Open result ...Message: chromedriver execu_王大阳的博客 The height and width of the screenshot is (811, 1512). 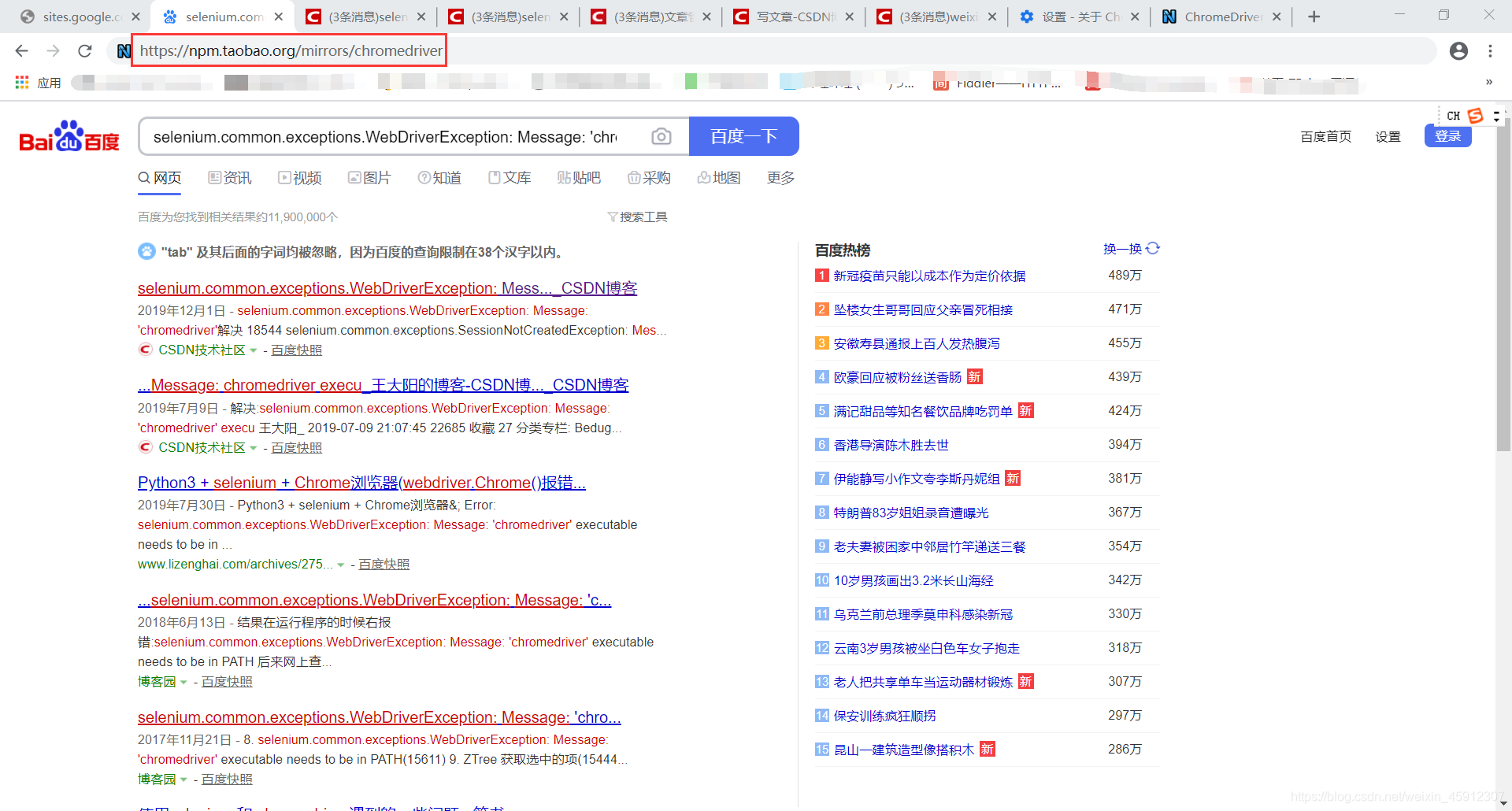pos(383,385)
